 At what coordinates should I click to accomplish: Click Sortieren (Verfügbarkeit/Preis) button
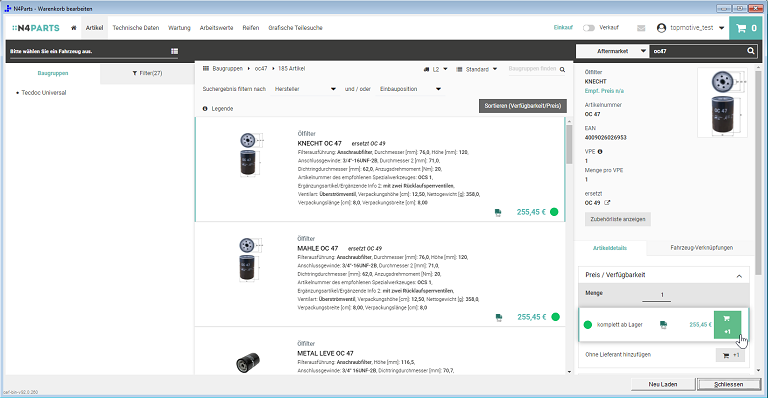523,106
